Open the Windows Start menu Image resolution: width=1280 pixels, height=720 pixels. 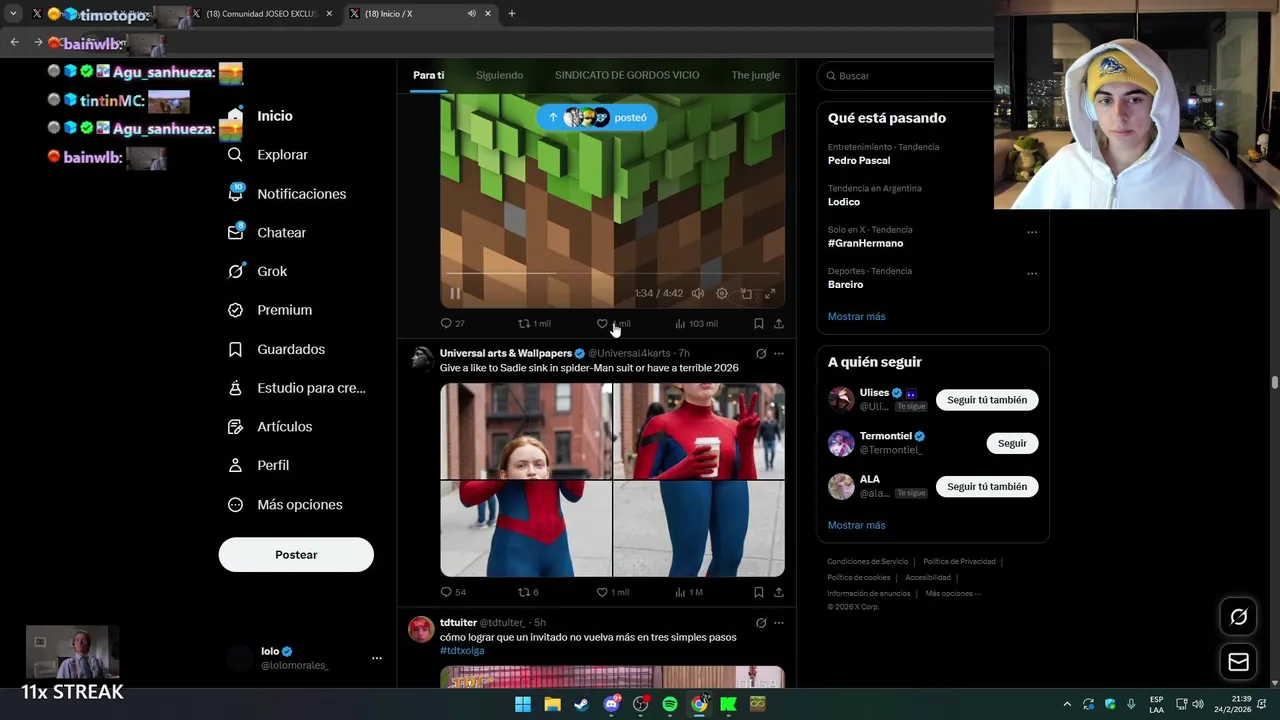[523, 704]
